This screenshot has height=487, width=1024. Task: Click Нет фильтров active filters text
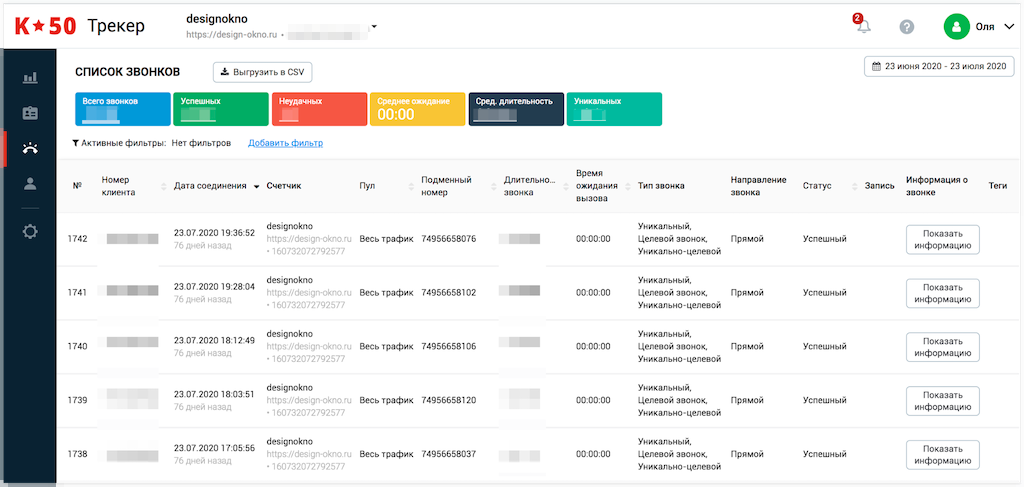click(x=201, y=143)
